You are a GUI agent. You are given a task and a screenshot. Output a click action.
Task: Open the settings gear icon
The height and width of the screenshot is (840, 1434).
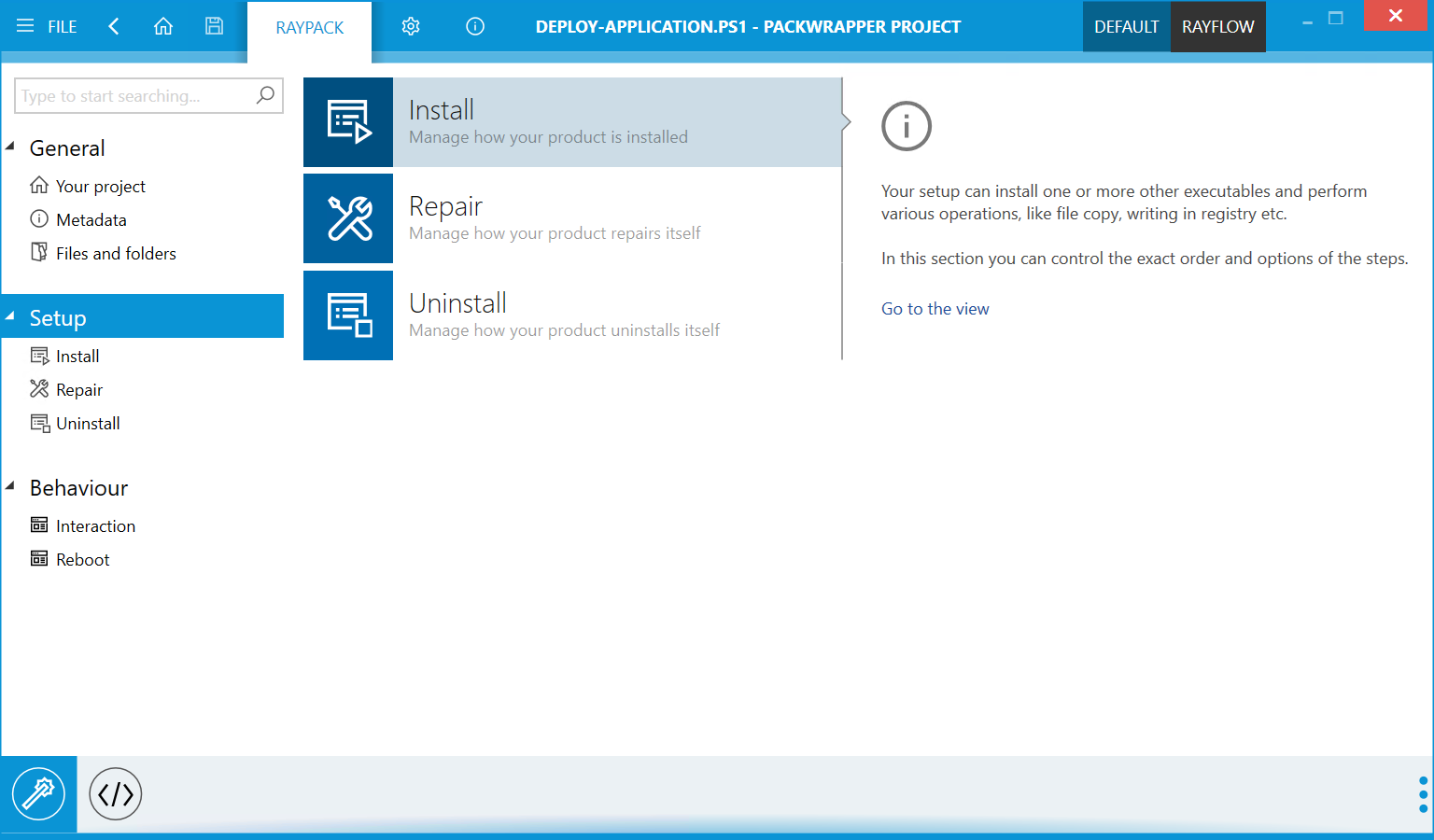411,26
